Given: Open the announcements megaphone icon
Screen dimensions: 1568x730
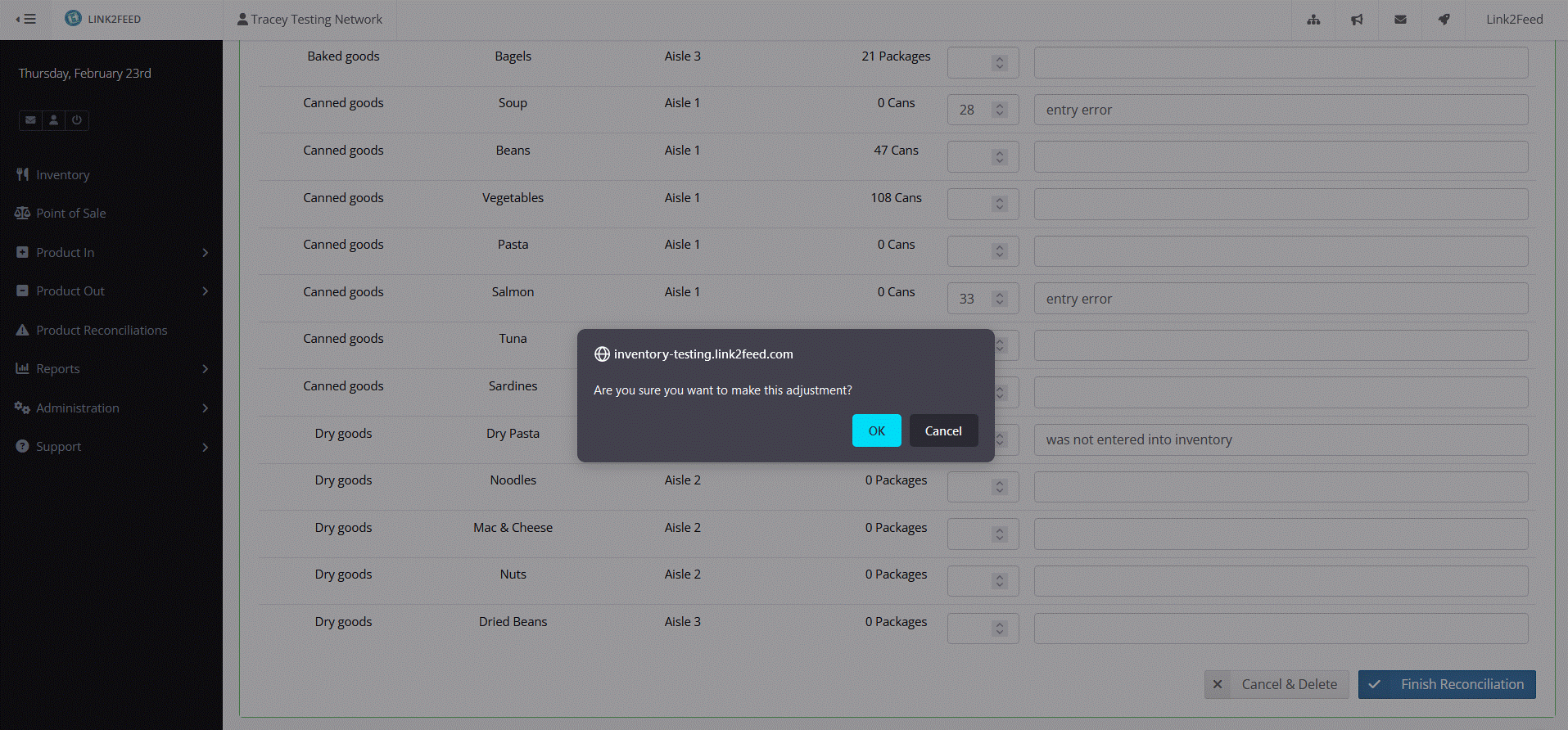Looking at the screenshot, I should [1357, 20].
